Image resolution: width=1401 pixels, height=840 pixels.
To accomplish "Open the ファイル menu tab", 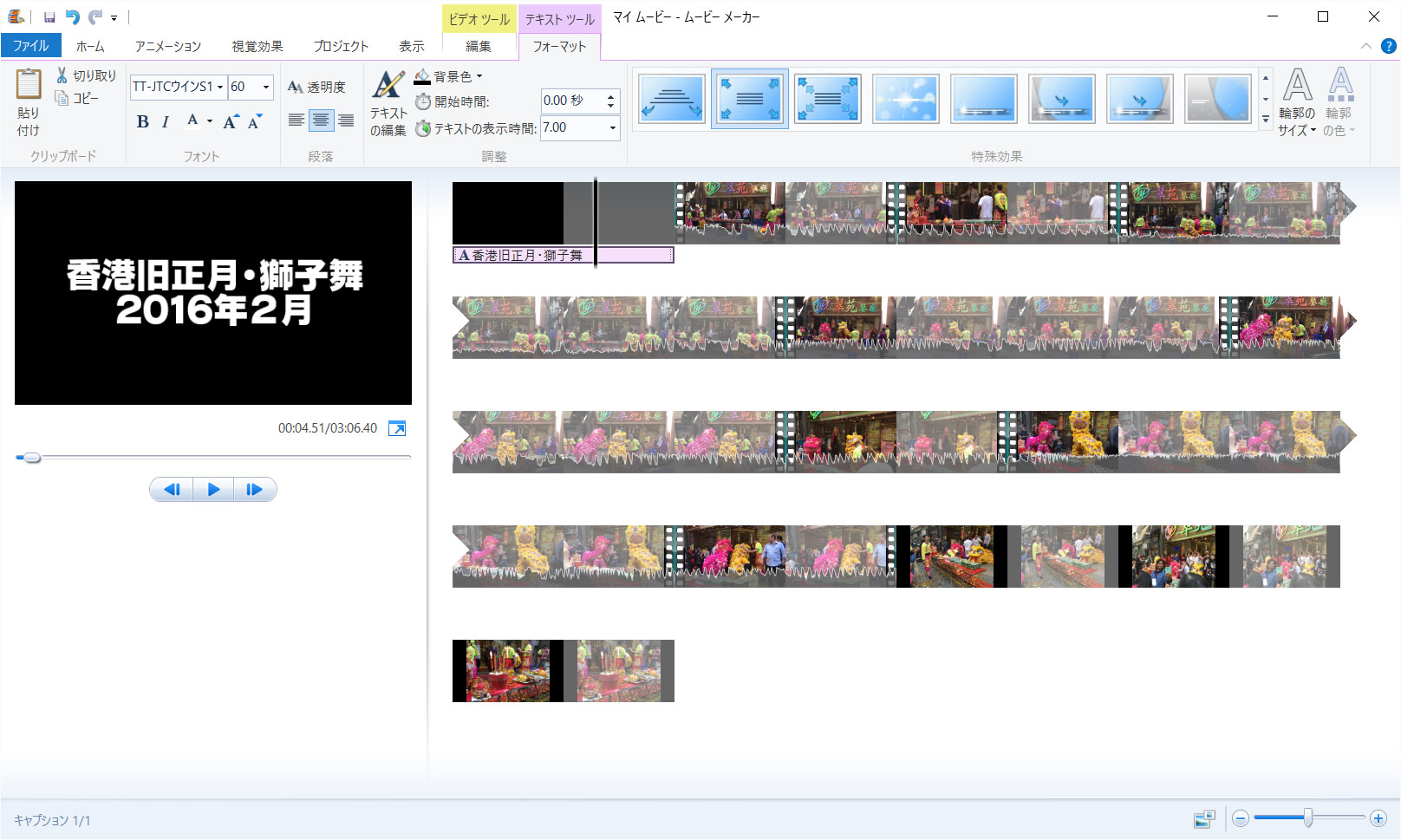I will [x=30, y=46].
